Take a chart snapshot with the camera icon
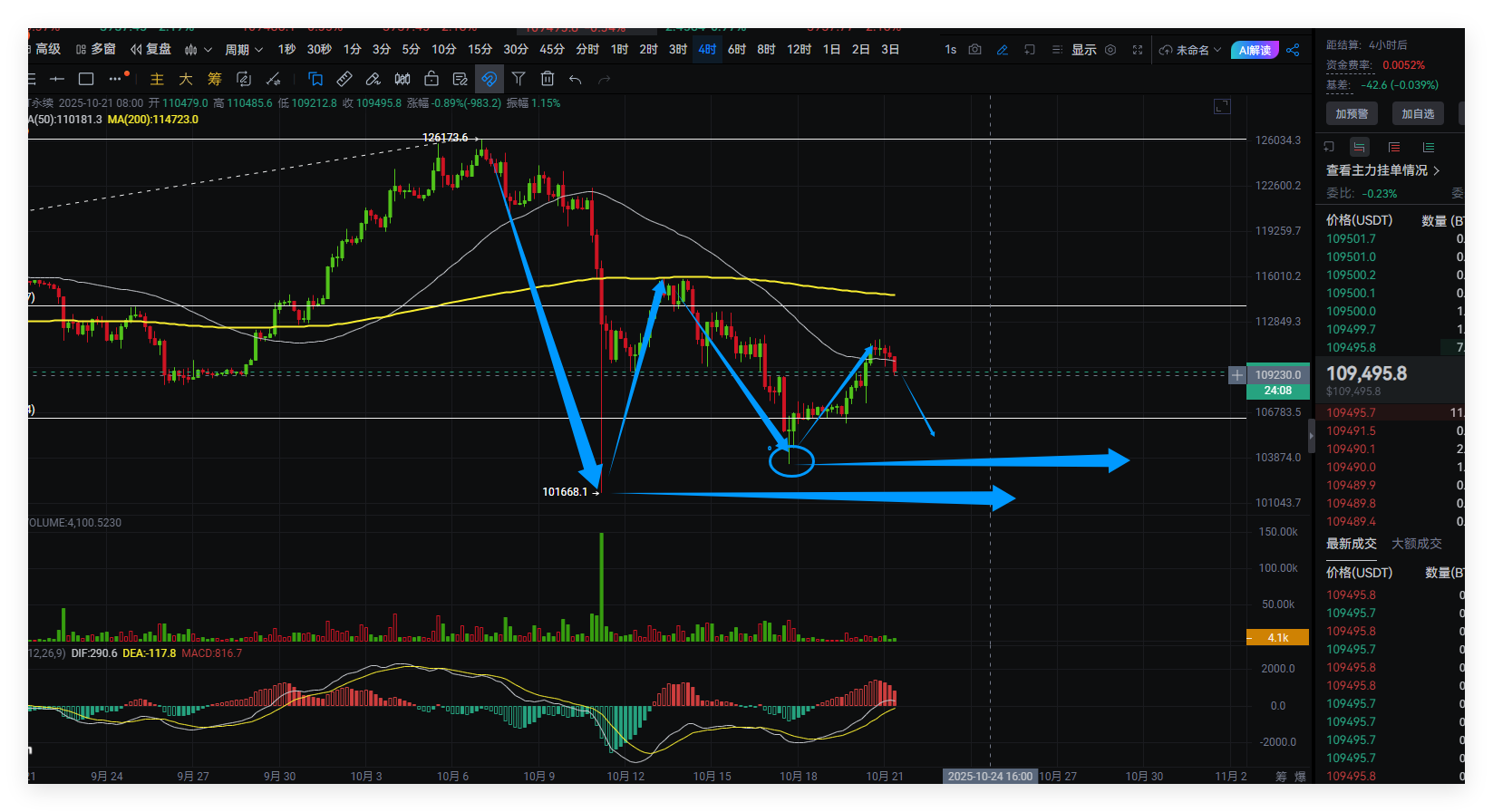 (975, 50)
